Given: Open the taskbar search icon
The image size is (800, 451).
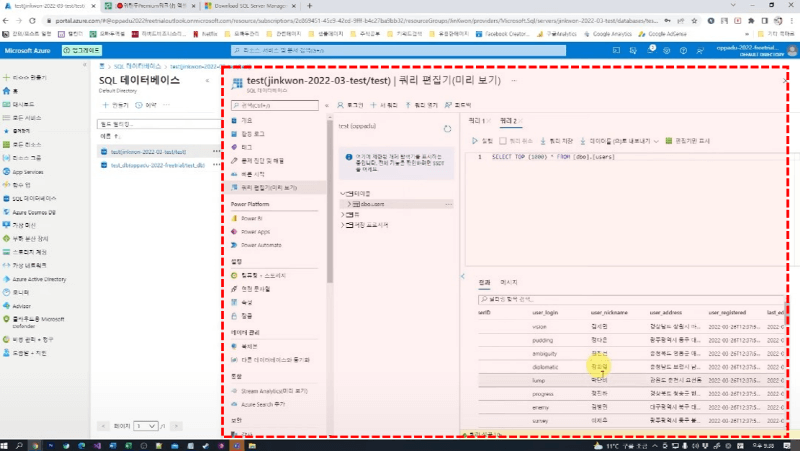Looking at the screenshot, I should [x=19, y=446].
